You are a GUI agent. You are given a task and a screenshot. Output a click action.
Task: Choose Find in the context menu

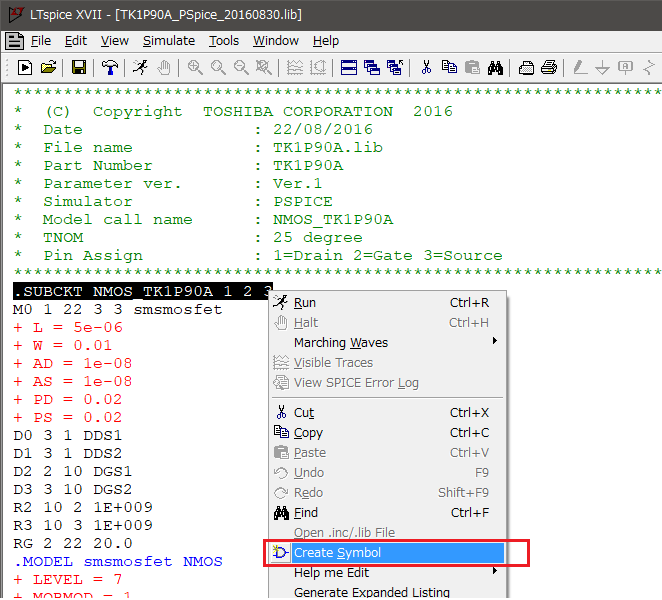coord(388,513)
